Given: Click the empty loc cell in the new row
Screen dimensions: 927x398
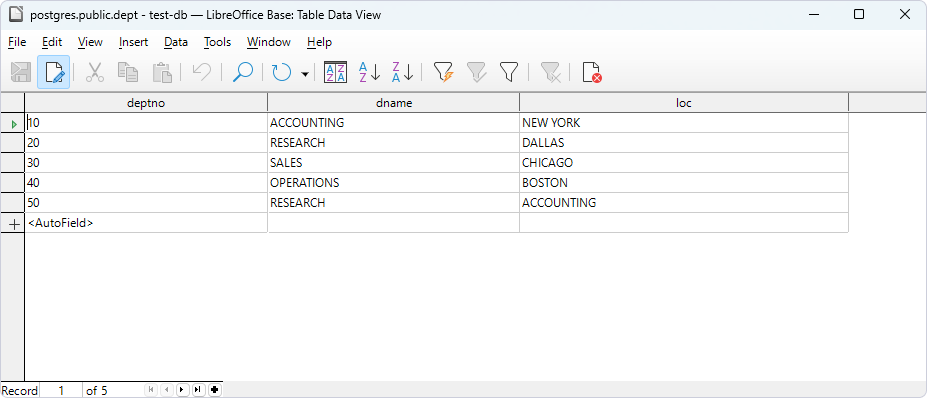Looking at the screenshot, I should (x=684, y=223).
